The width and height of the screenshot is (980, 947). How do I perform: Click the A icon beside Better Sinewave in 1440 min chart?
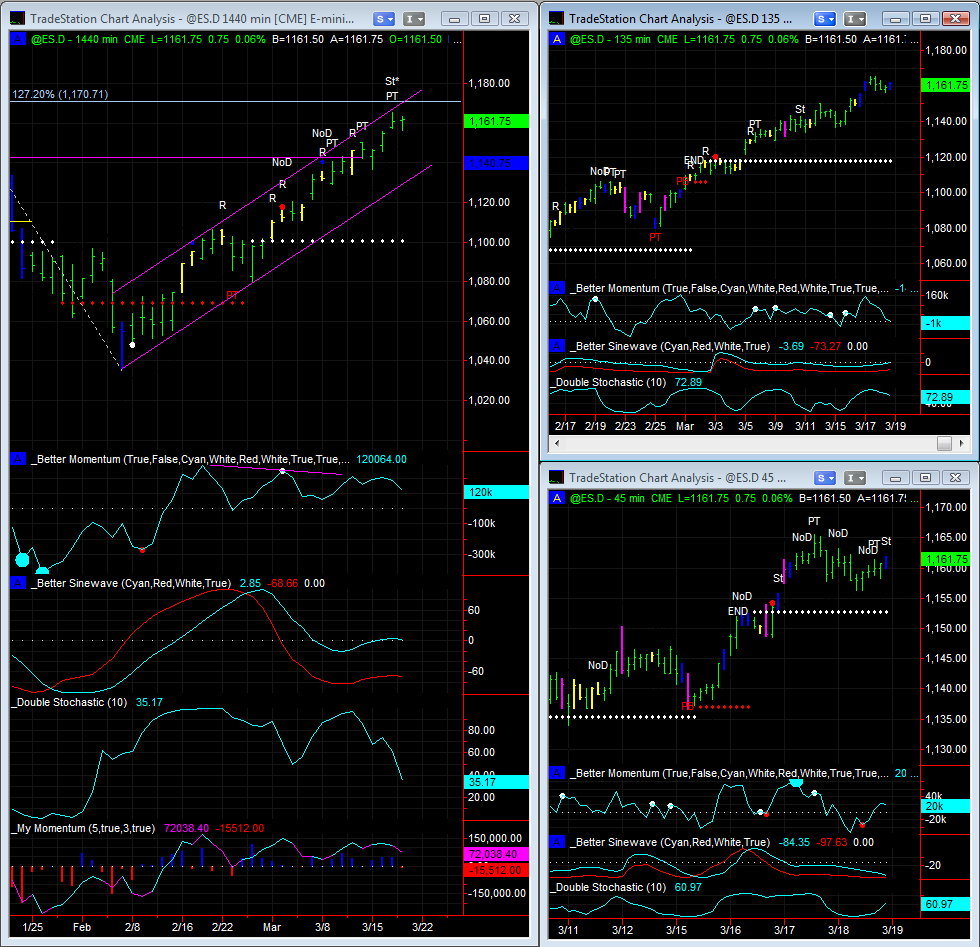tap(18, 583)
